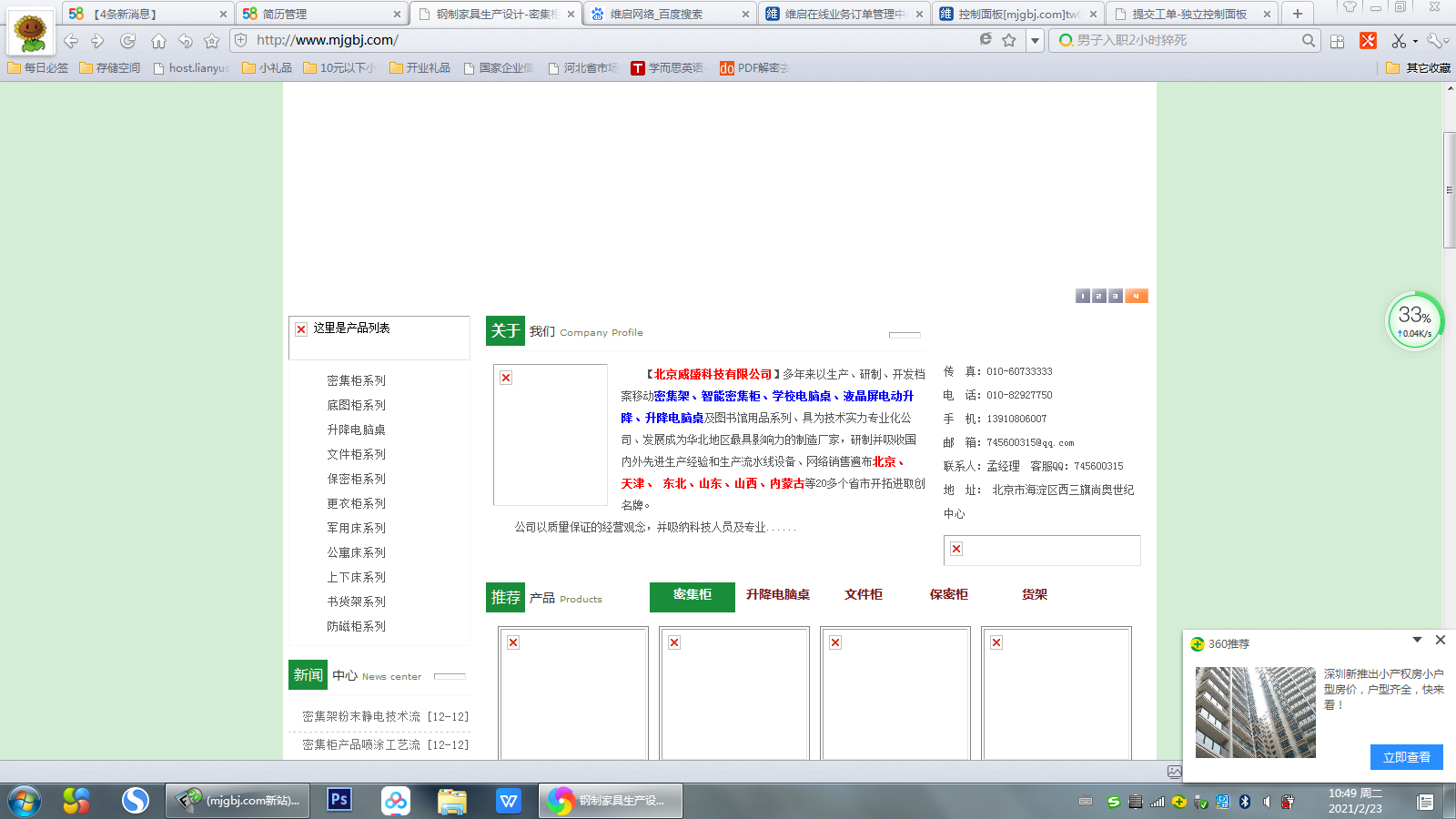Open the screenshot scissors tool

pyautogui.click(x=1399, y=41)
